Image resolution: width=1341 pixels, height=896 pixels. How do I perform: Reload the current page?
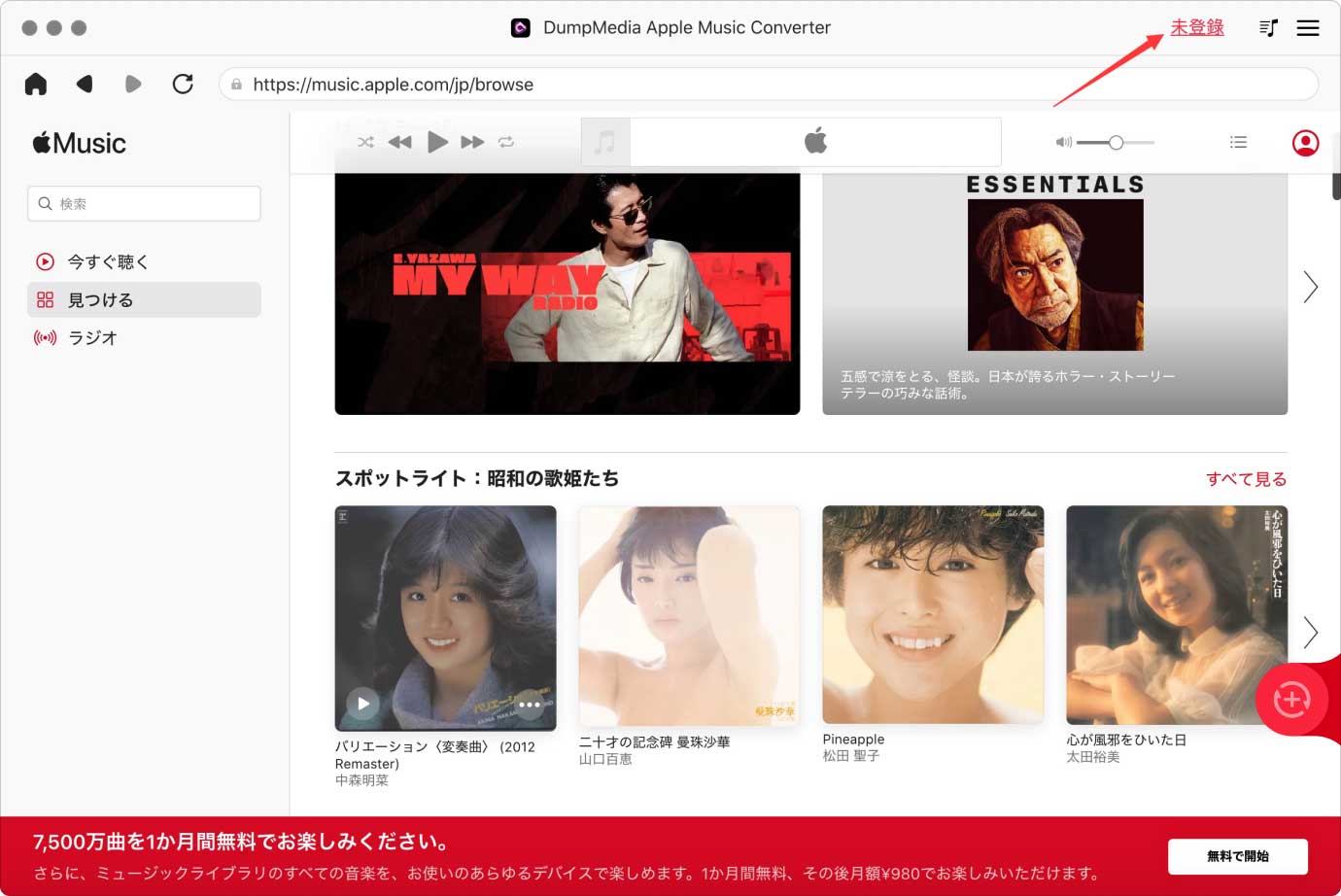(183, 85)
